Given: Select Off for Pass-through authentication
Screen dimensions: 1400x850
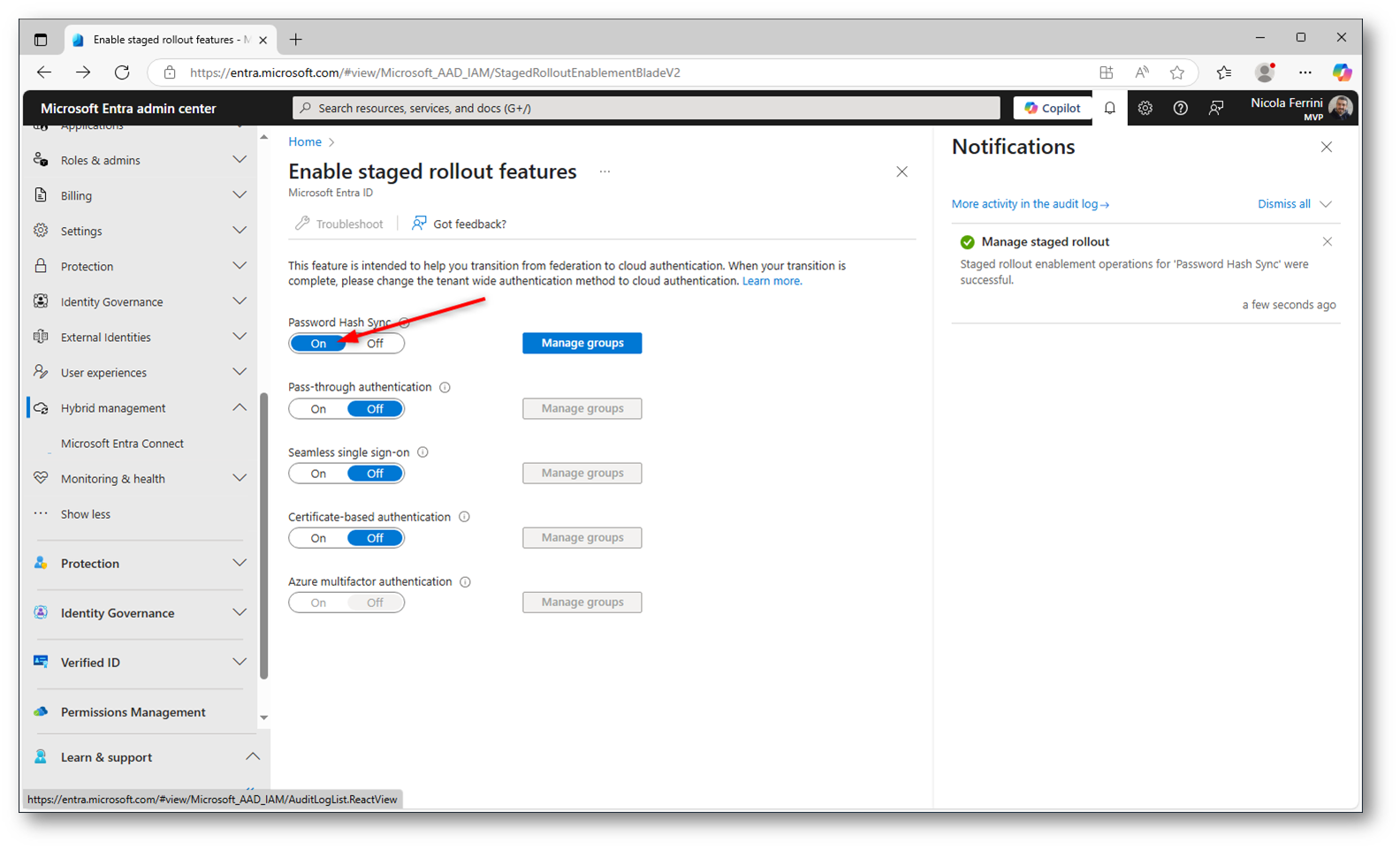Looking at the screenshot, I should (376, 409).
